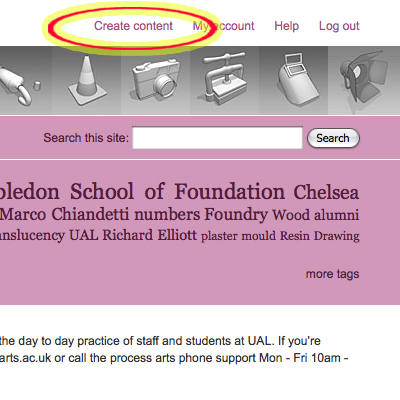Open the Help link
This screenshot has height=400, width=400.
pos(286,26)
